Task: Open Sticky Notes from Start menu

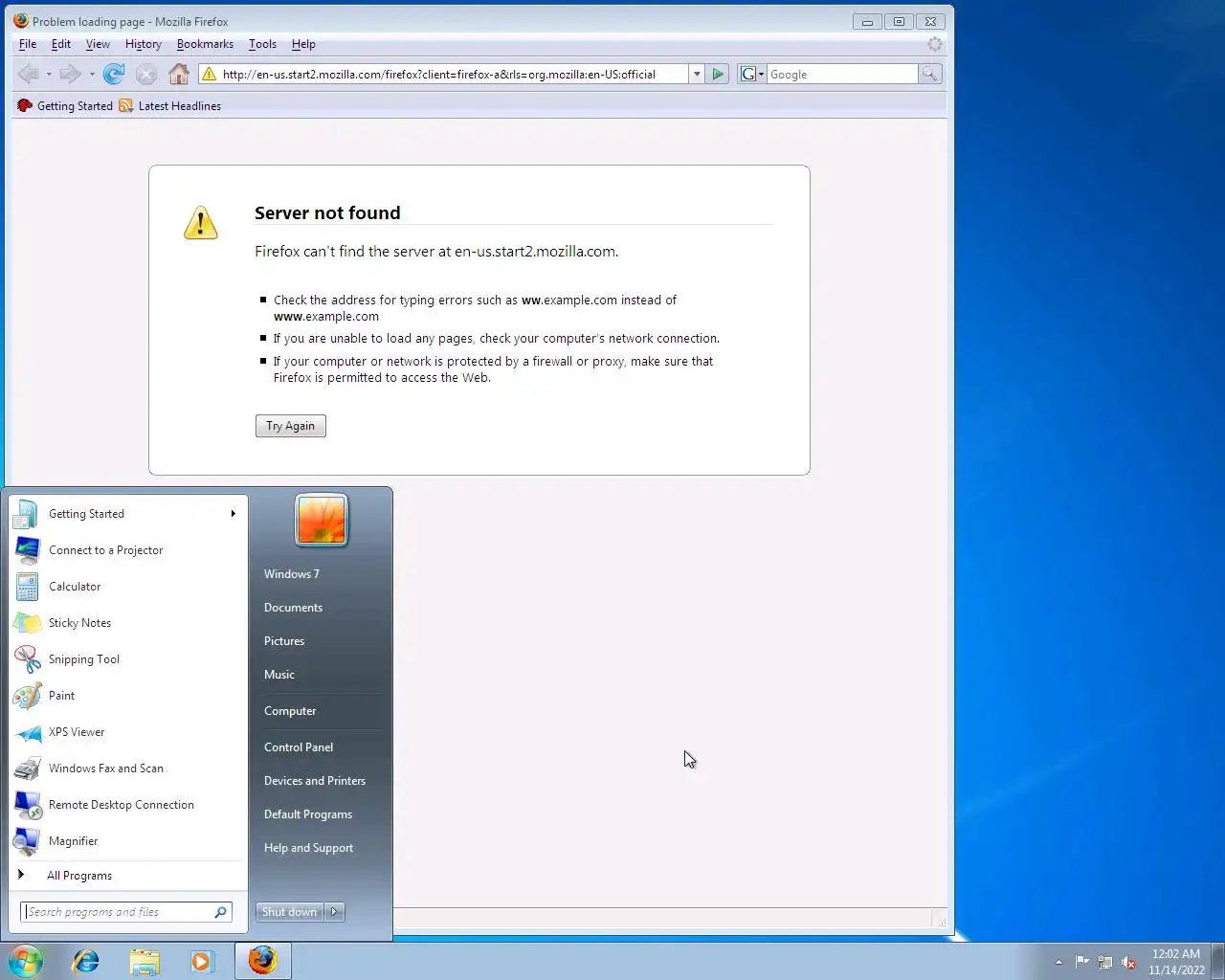Action: [x=128, y=623]
